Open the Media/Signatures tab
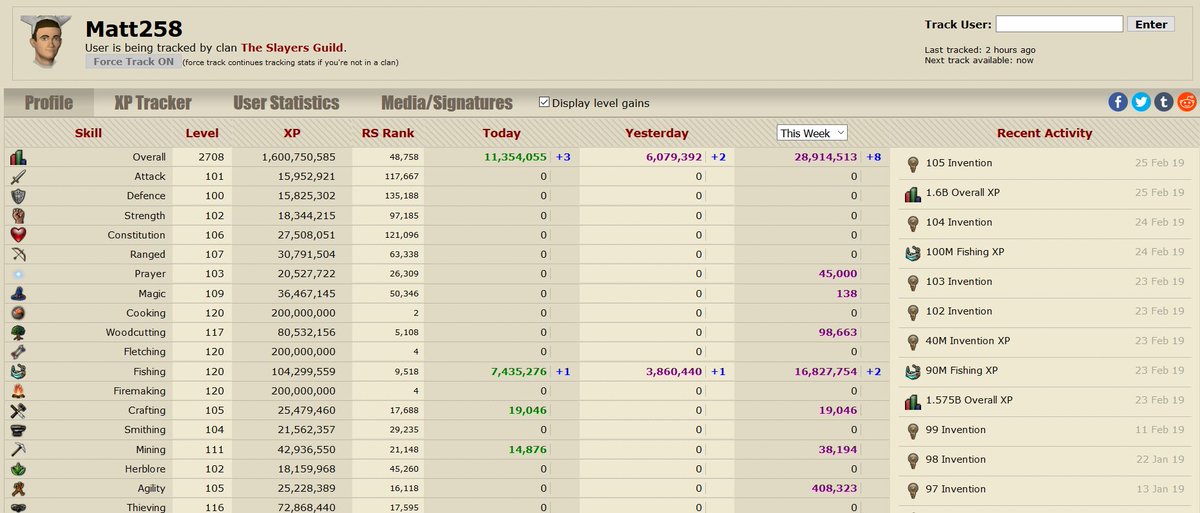This screenshot has width=1200, height=513. pos(447,102)
